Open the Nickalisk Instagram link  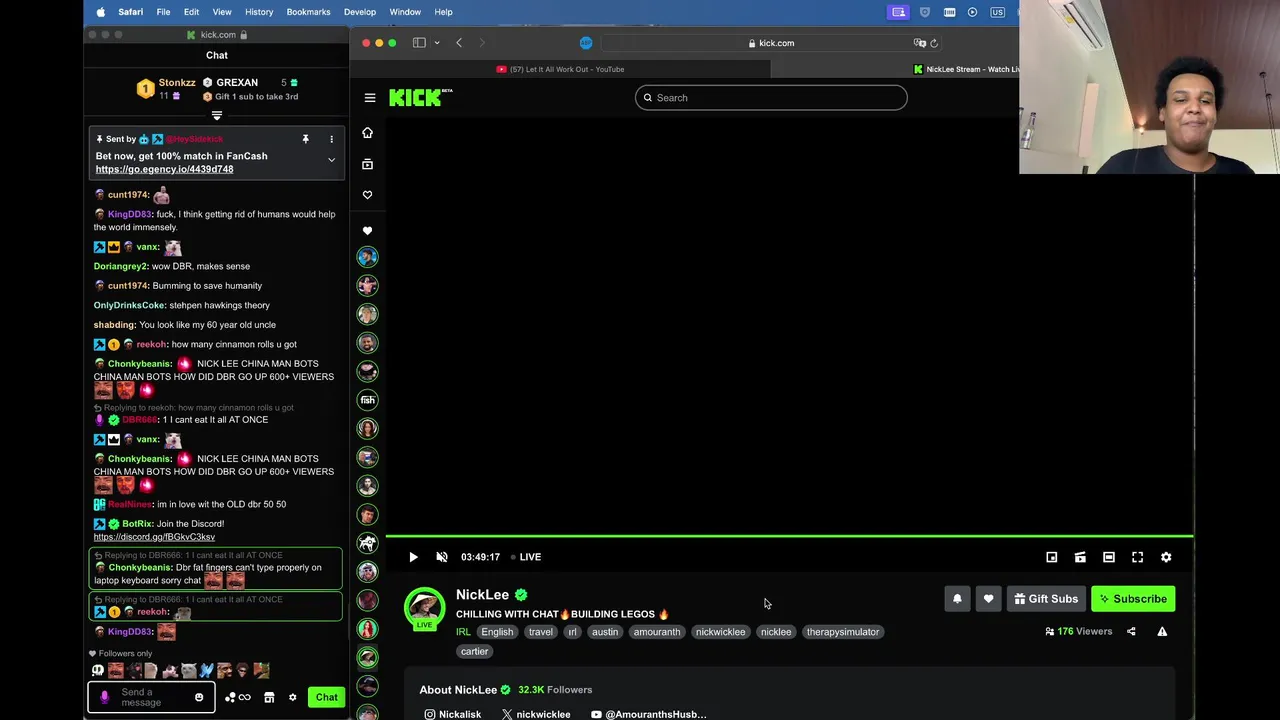[453, 714]
